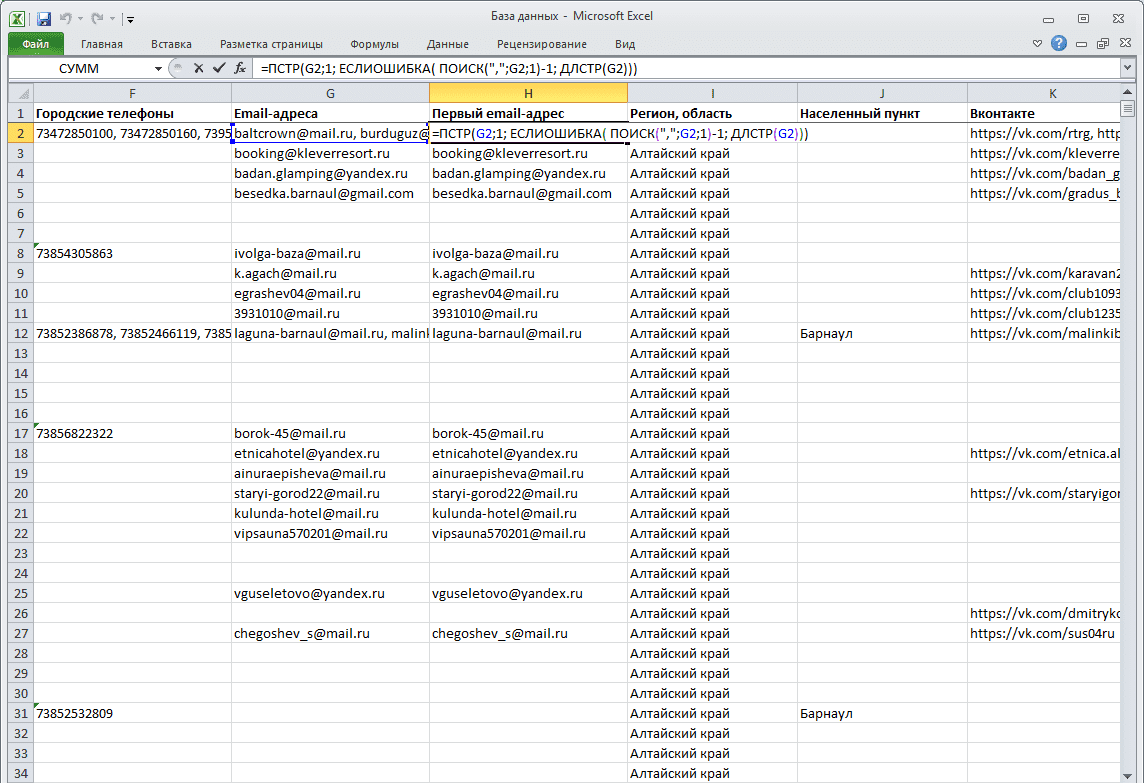Select column G header
The image size is (1144, 783).
pyautogui.click(x=331, y=93)
